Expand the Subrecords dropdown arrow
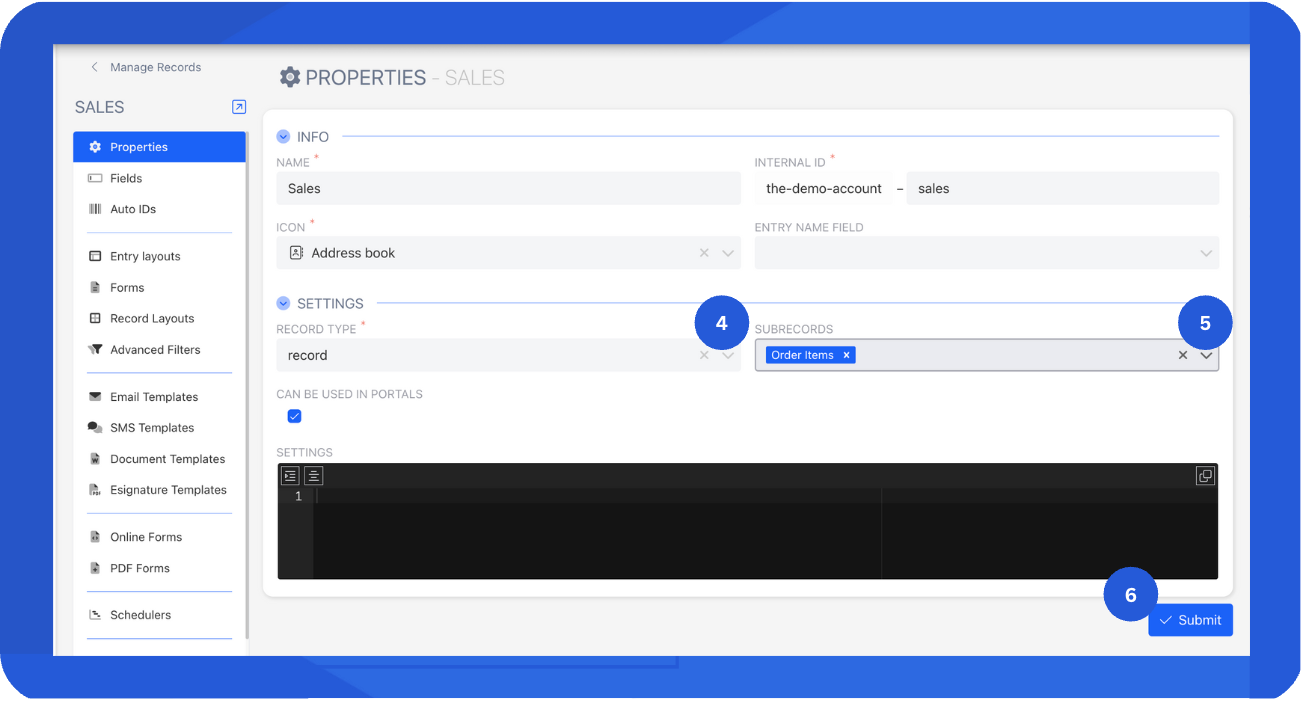1304x704 pixels. click(1206, 355)
